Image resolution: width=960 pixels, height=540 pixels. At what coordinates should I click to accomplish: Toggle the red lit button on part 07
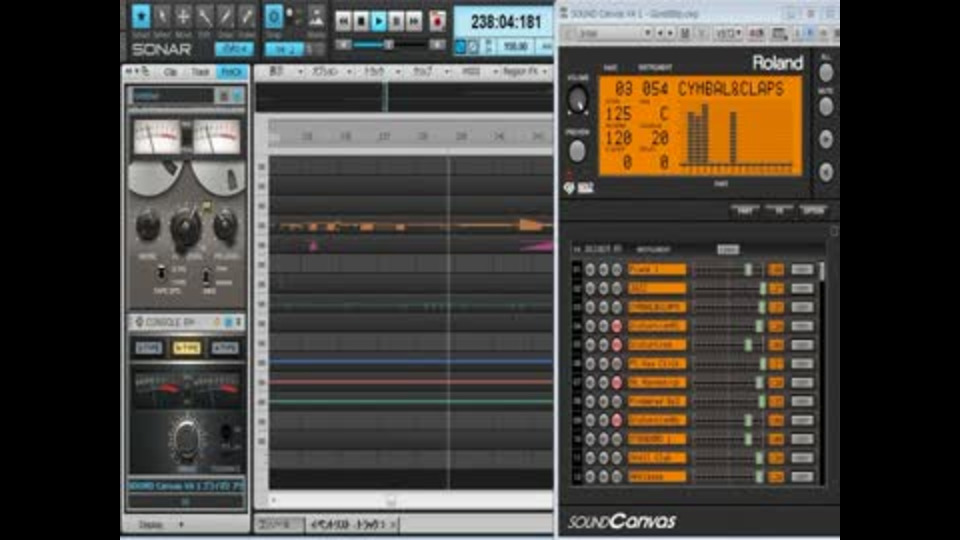pyautogui.click(x=617, y=383)
